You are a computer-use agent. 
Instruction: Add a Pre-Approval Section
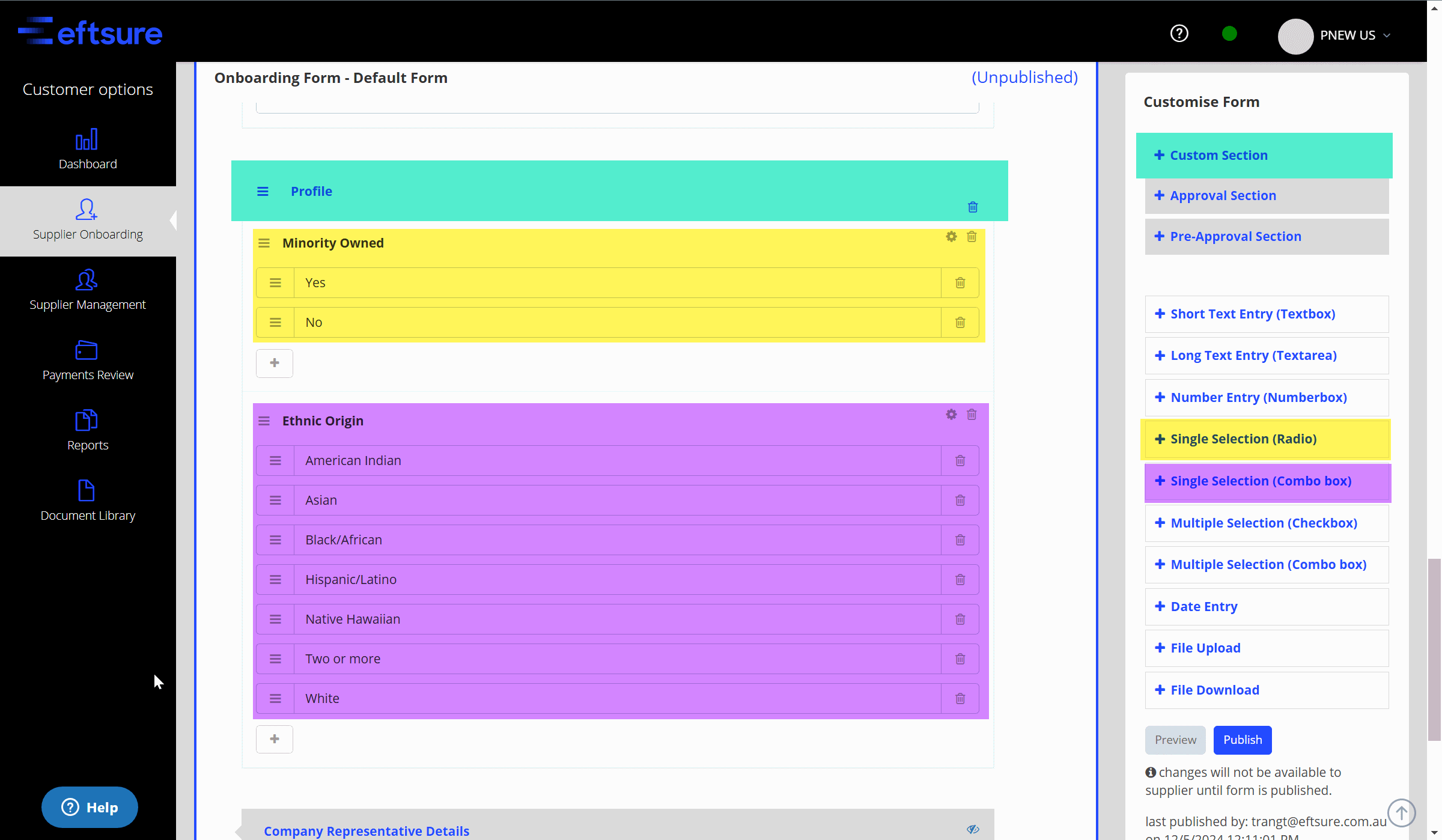1267,236
